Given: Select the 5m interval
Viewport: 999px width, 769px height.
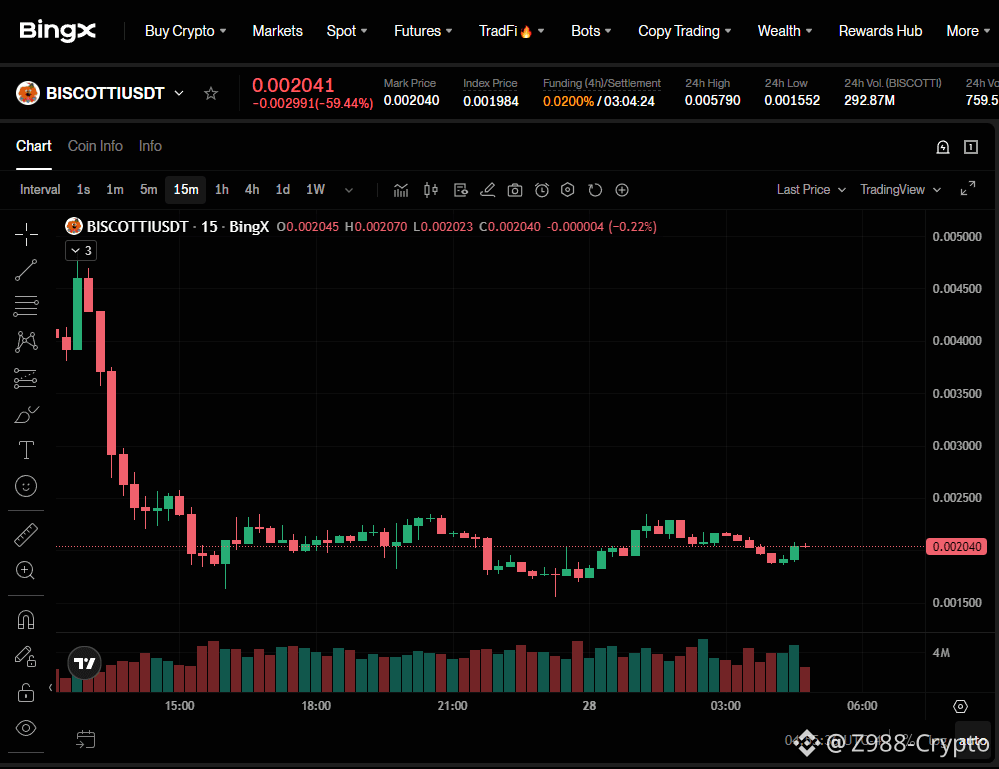Looking at the screenshot, I should [148, 189].
